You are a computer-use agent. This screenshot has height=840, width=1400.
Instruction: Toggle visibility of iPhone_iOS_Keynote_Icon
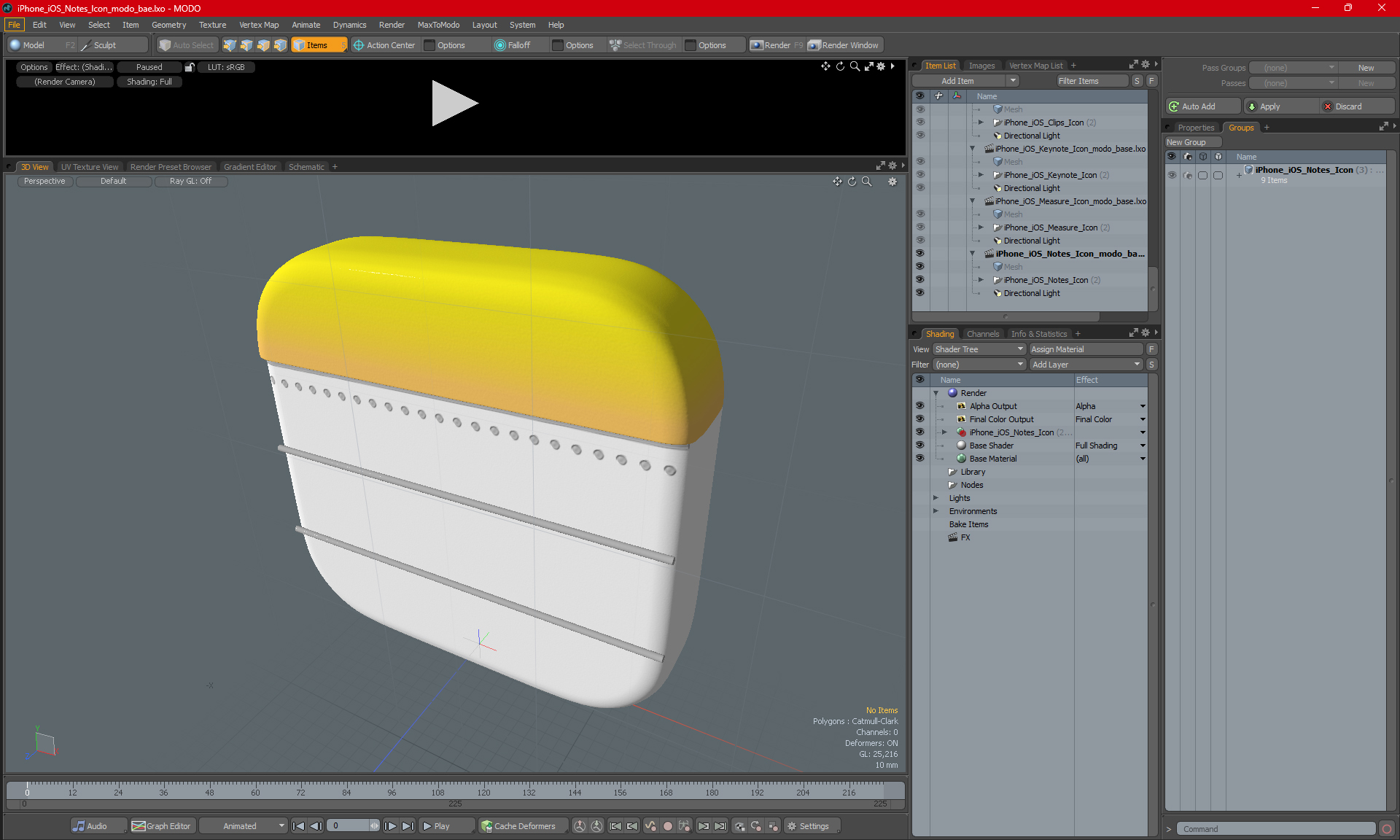tap(920, 175)
